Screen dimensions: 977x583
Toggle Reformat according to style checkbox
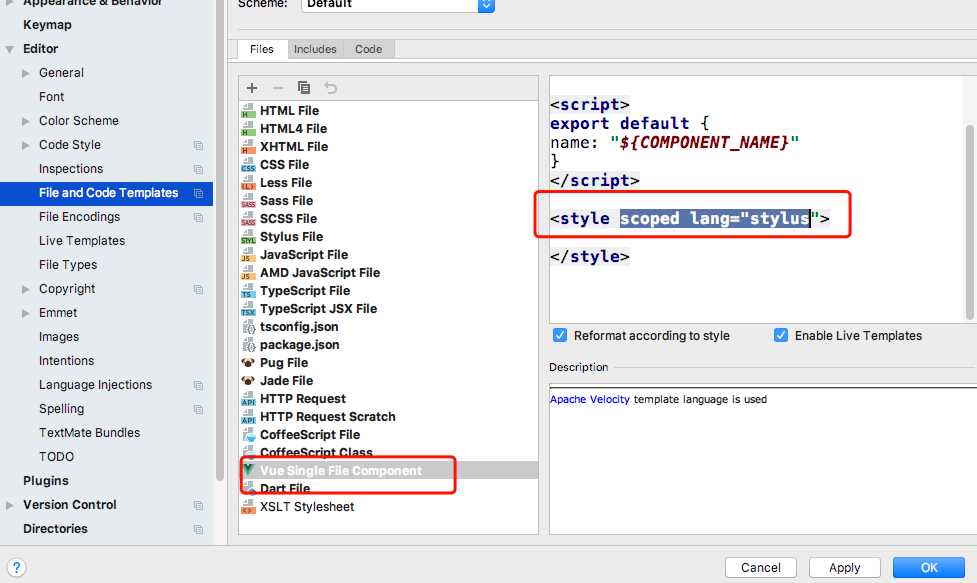click(x=560, y=335)
